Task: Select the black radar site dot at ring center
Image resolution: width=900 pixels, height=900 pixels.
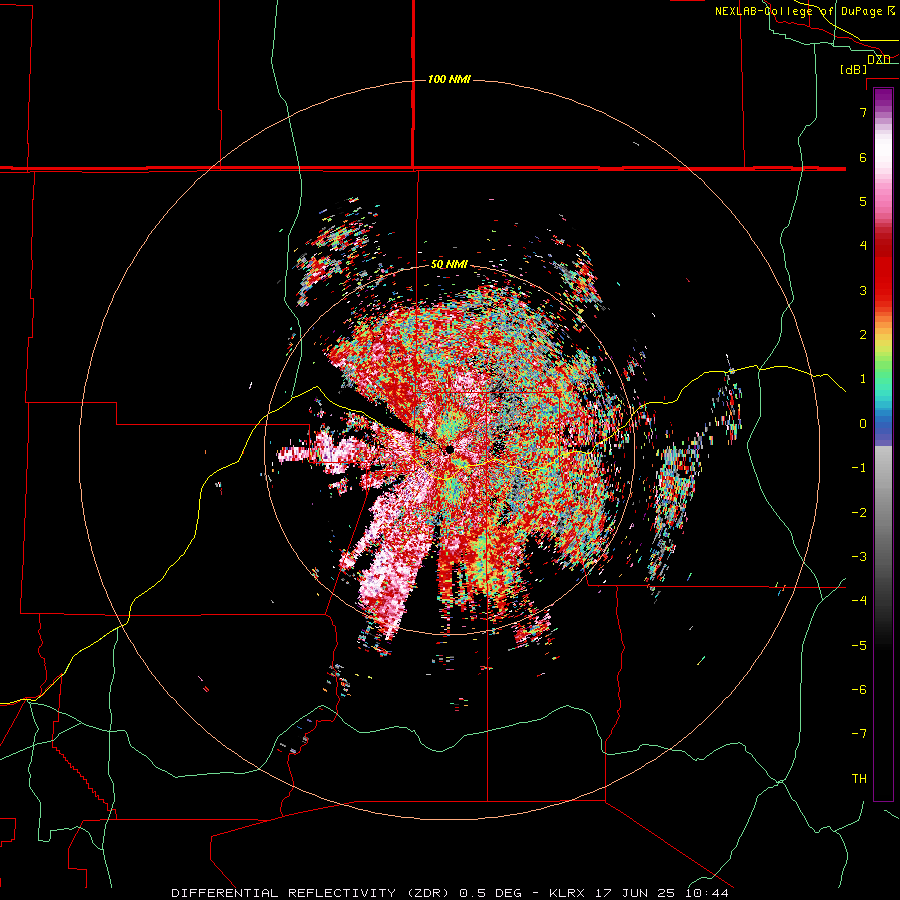Action: click(449, 449)
